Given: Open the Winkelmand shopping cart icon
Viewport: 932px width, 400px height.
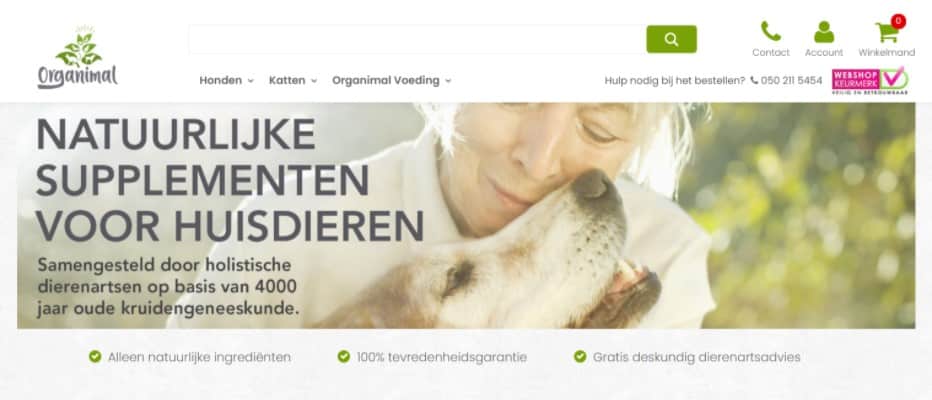Looking at the screenshot, I should [886, 32].
